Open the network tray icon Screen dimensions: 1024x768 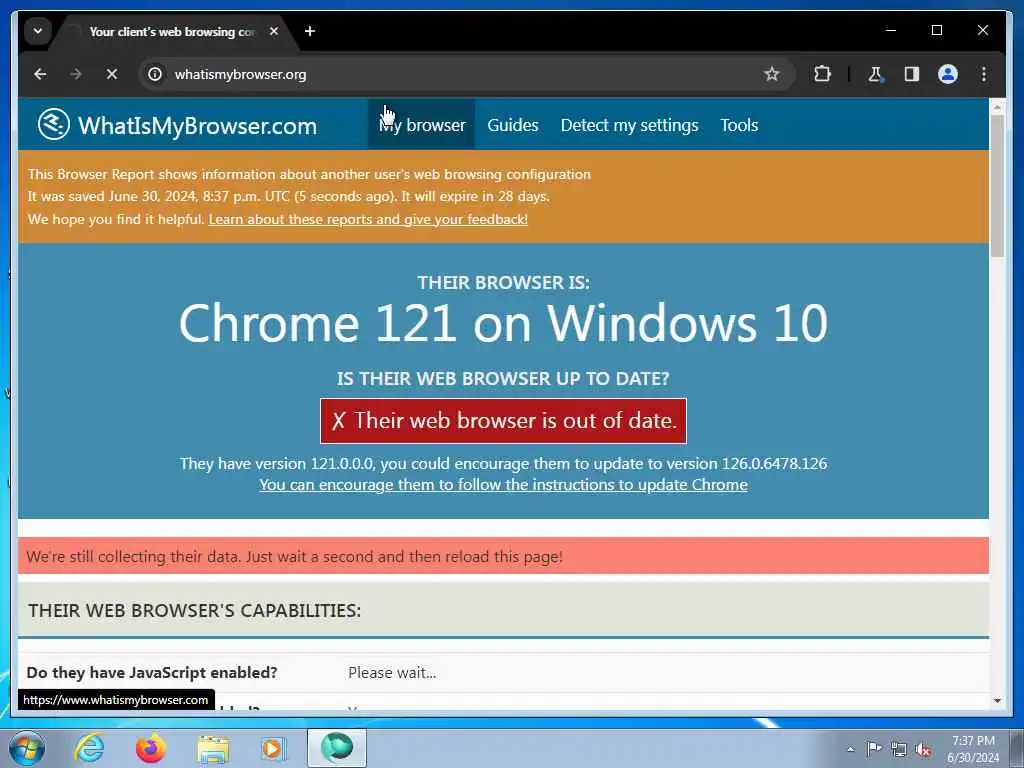tap(899, 749)
